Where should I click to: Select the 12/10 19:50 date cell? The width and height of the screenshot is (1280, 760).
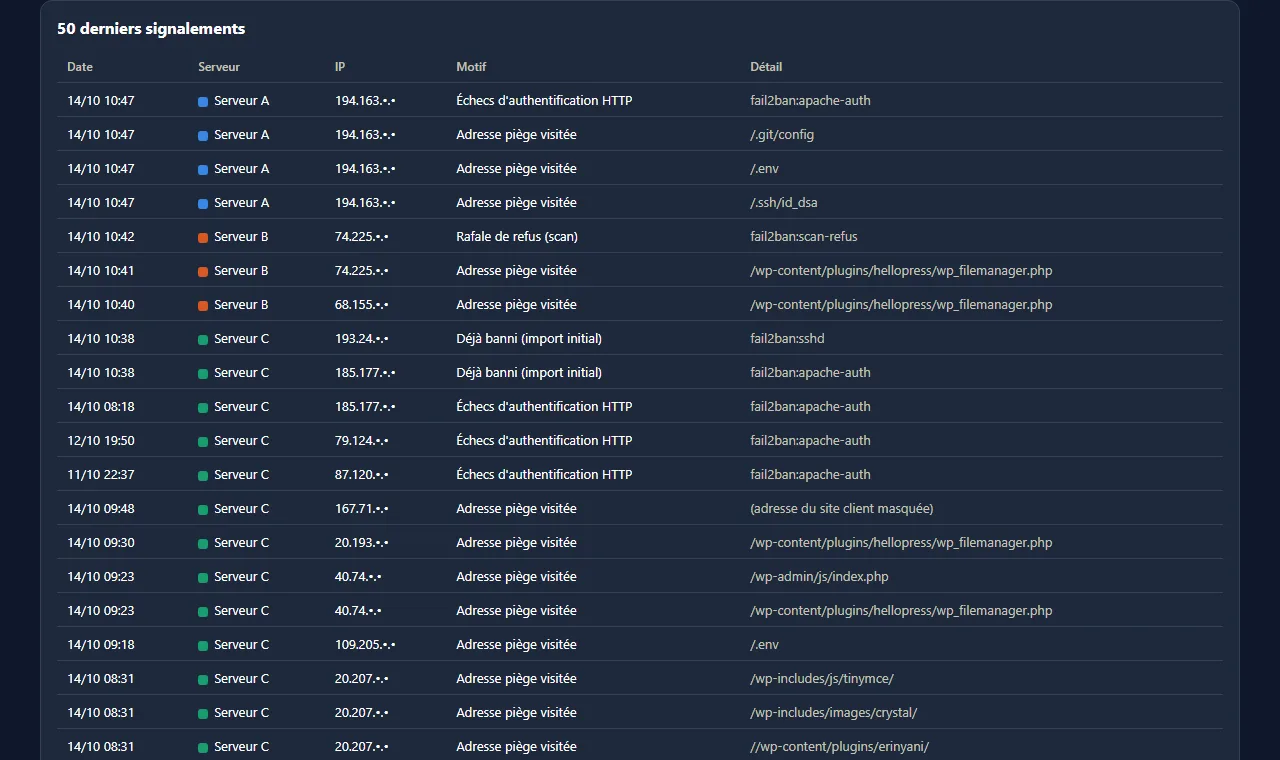pyautogui.click(x=101, y=441)
